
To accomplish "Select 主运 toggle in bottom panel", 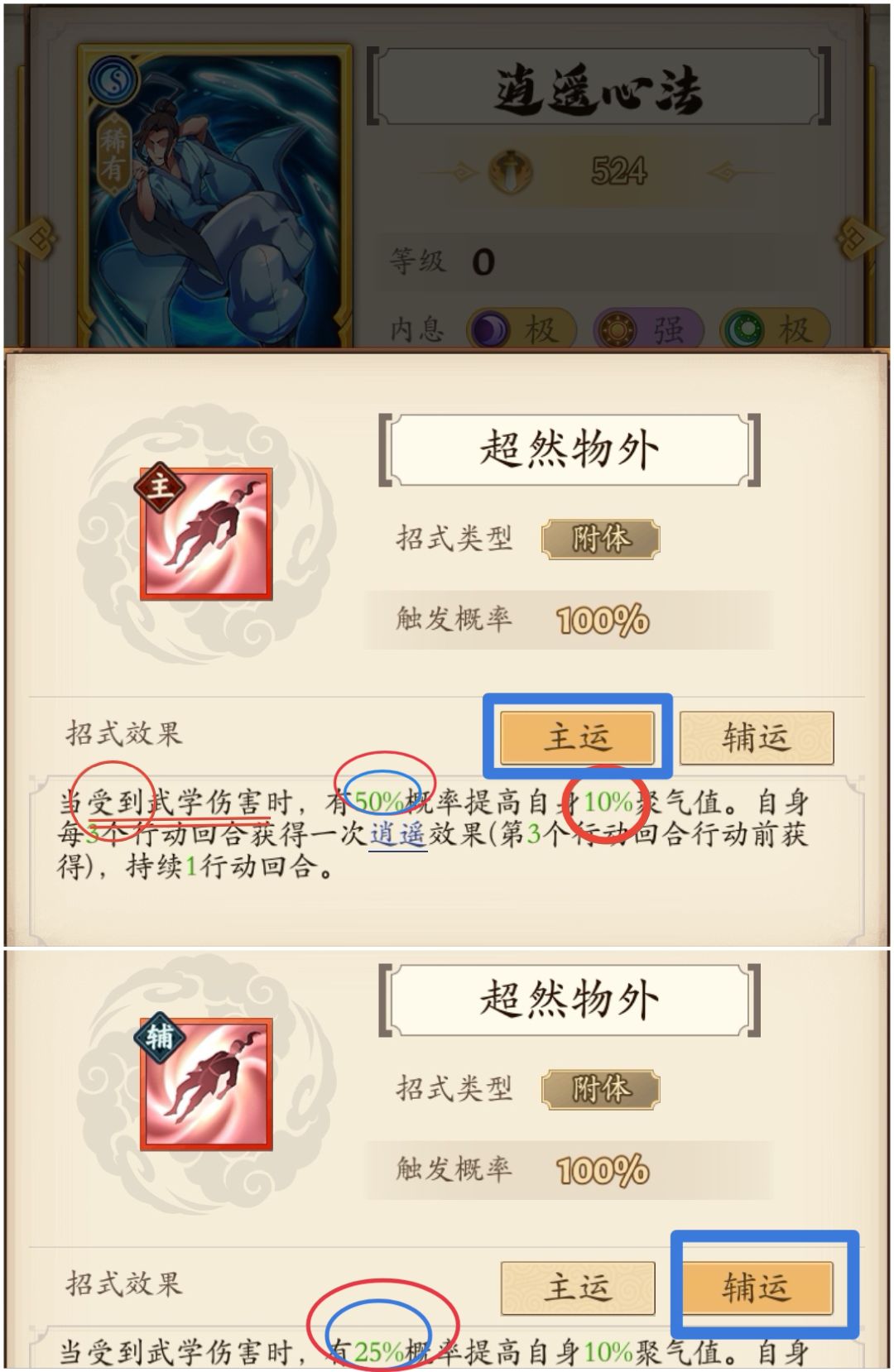I will 577,1287.
